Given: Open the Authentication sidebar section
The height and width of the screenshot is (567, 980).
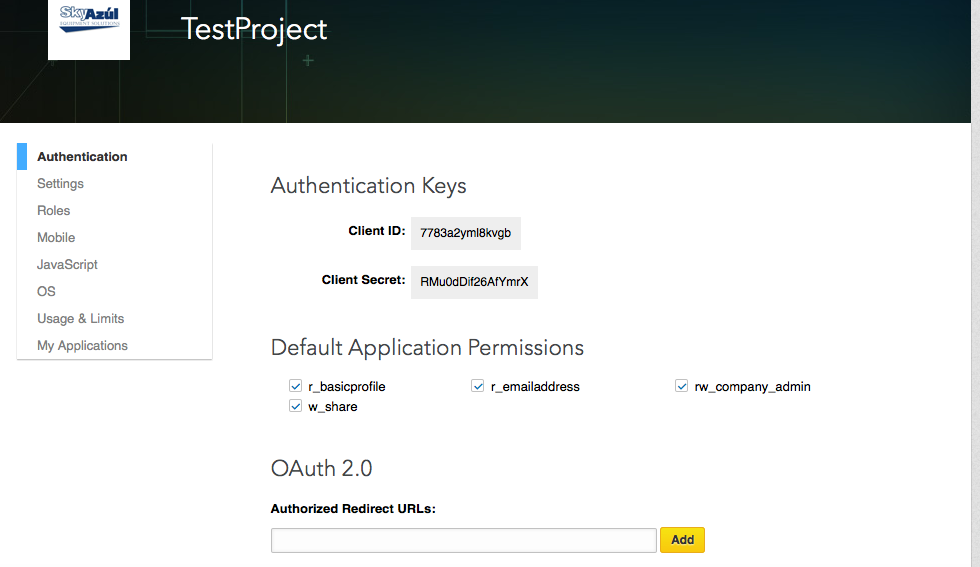Looking at the screenshot, I should pyautogui.click(x=82, y=157).
